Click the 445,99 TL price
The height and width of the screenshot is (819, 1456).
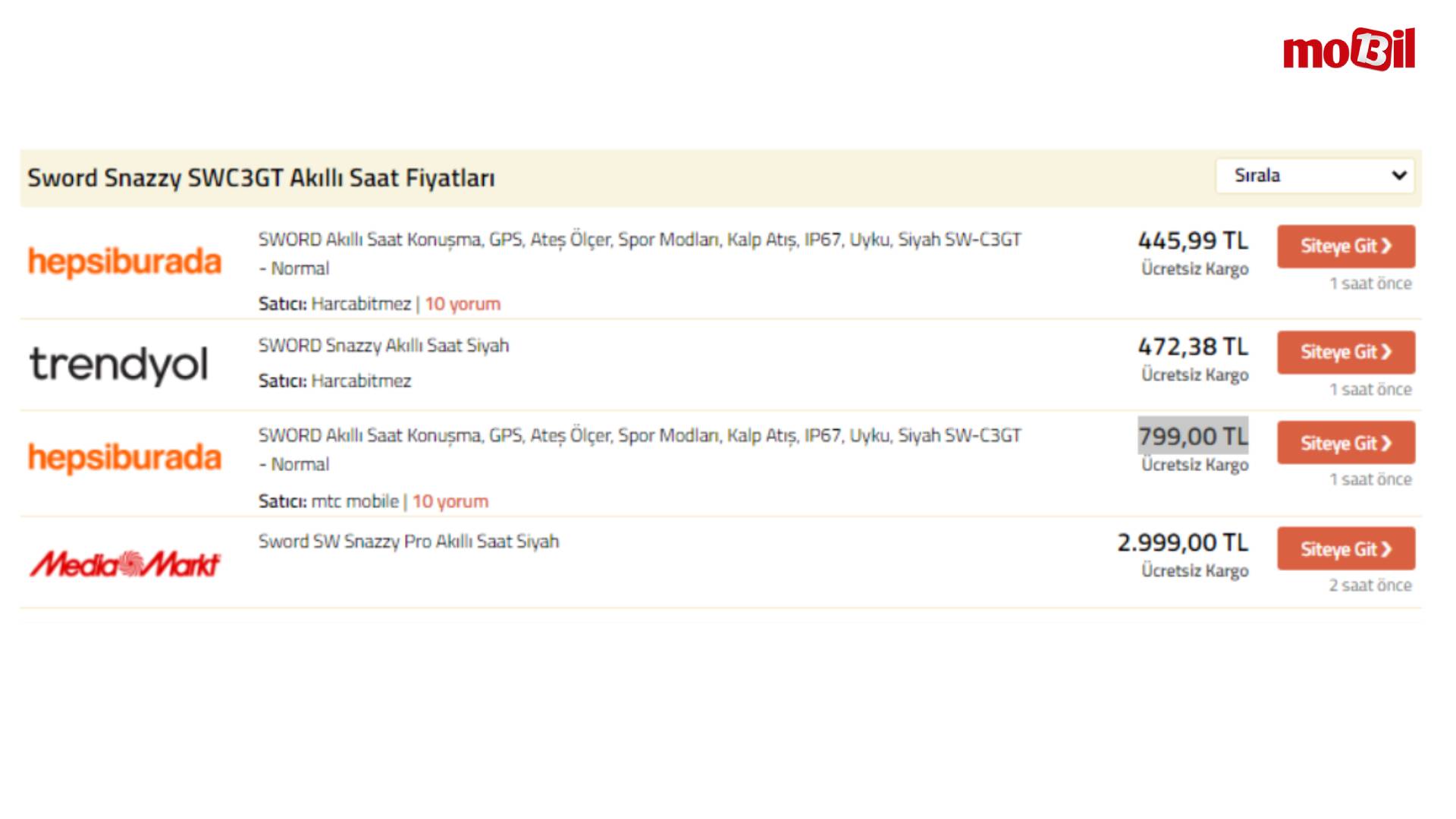[x=1192, y=240]
